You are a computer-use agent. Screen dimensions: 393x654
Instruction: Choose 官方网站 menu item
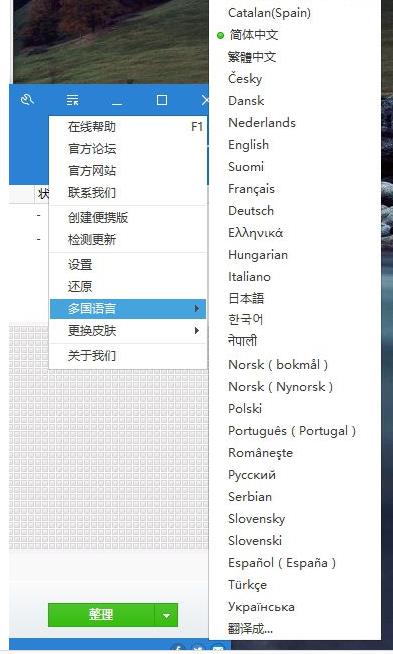(x=128, y=171)
